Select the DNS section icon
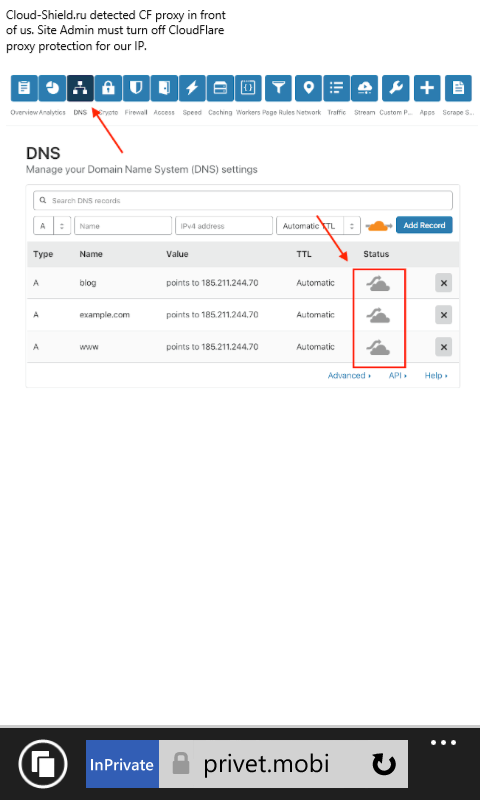Screen dimensions: 480x800 pyautogui.click(x=80, y=88)
